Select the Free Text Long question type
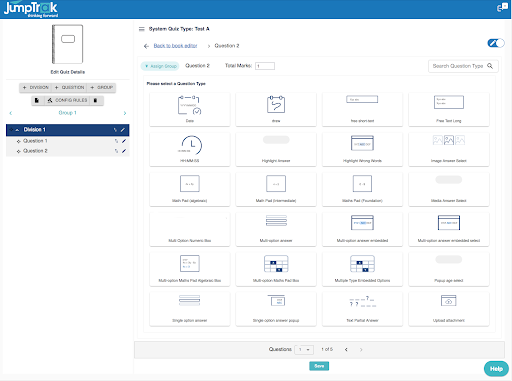The image size is (512, 381). 449,110
